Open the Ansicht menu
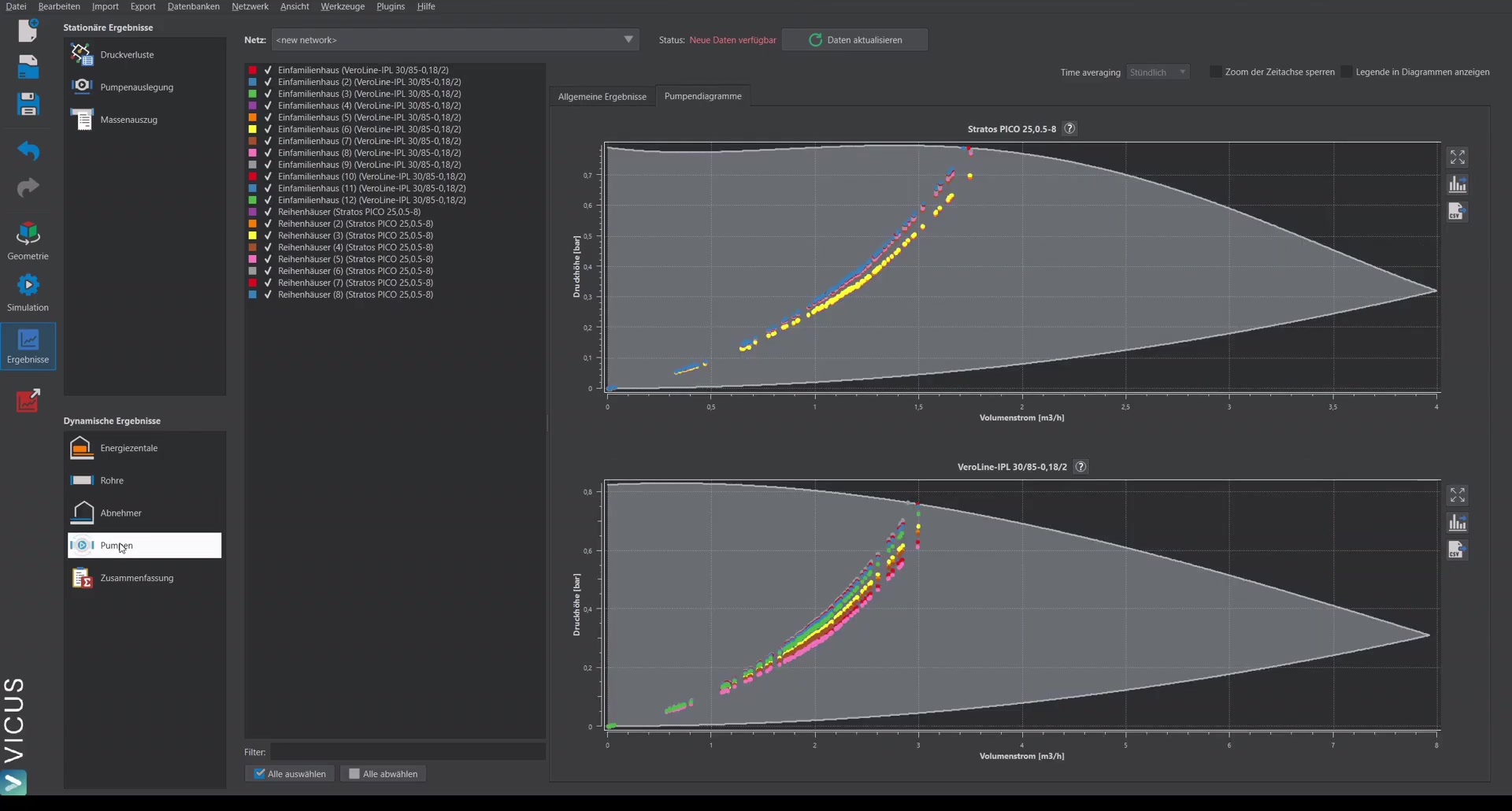 tap(295, 6)
